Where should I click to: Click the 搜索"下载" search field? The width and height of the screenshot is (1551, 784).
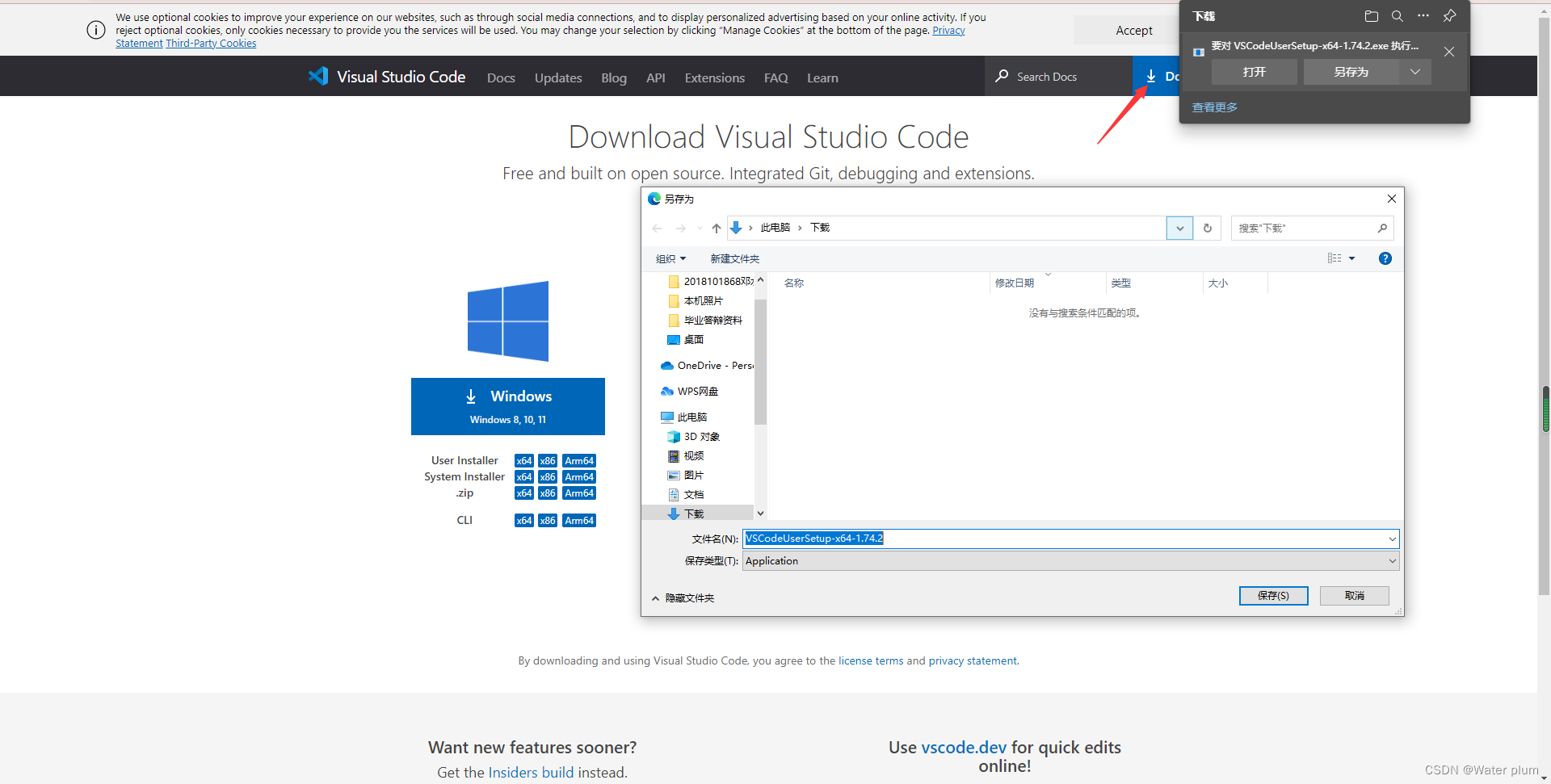(1312, 228)
